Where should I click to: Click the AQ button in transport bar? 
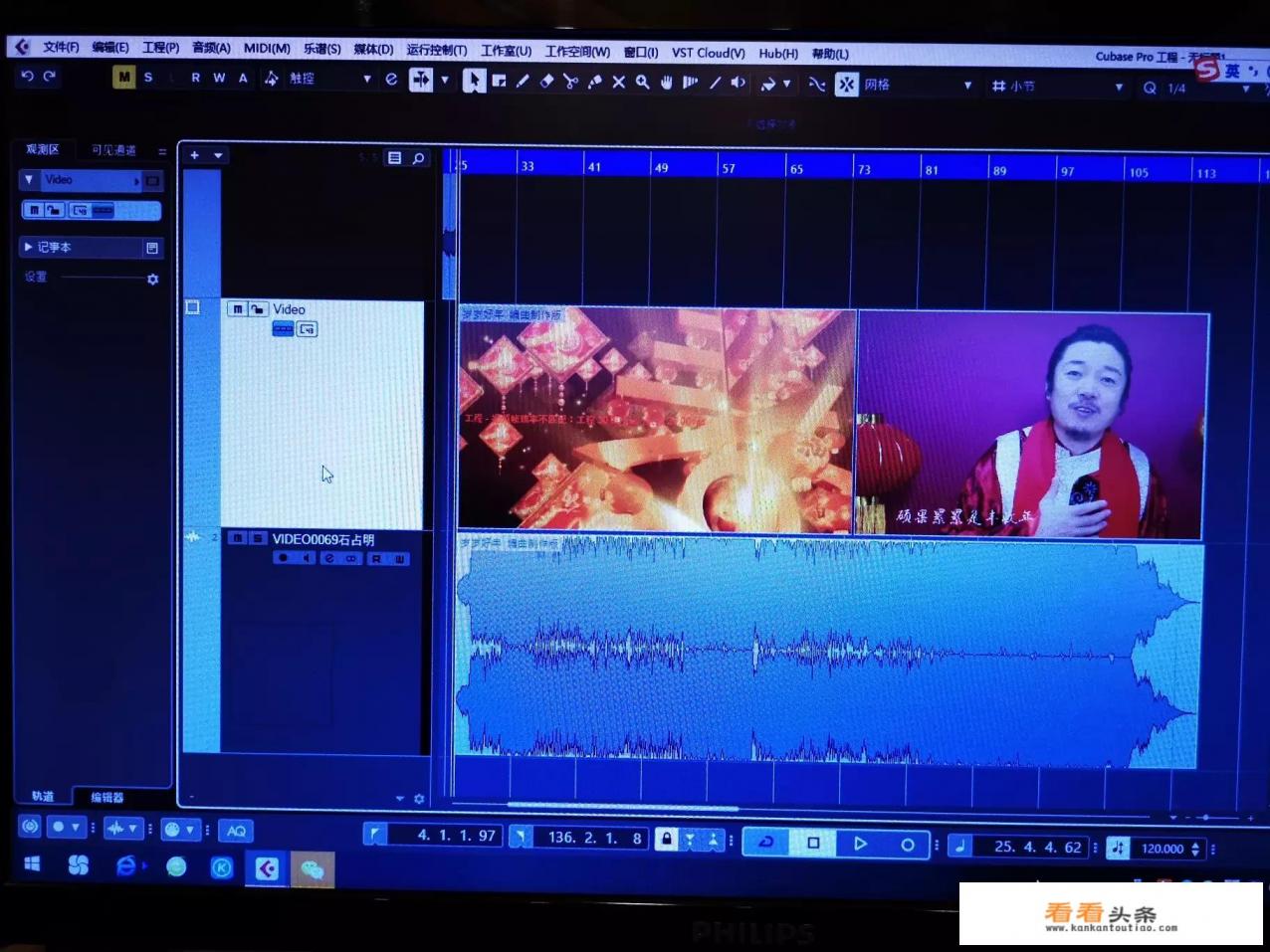pyautogui.click(x=236, y=831)
